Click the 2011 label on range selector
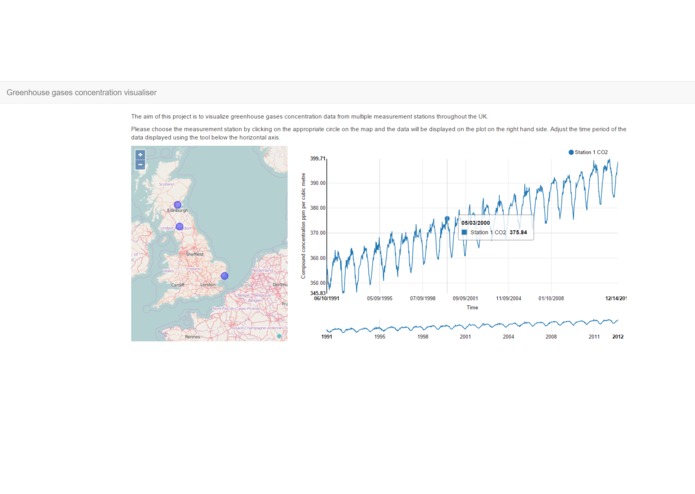This screenshot has width=695, height=494. [x=594, y=337]
